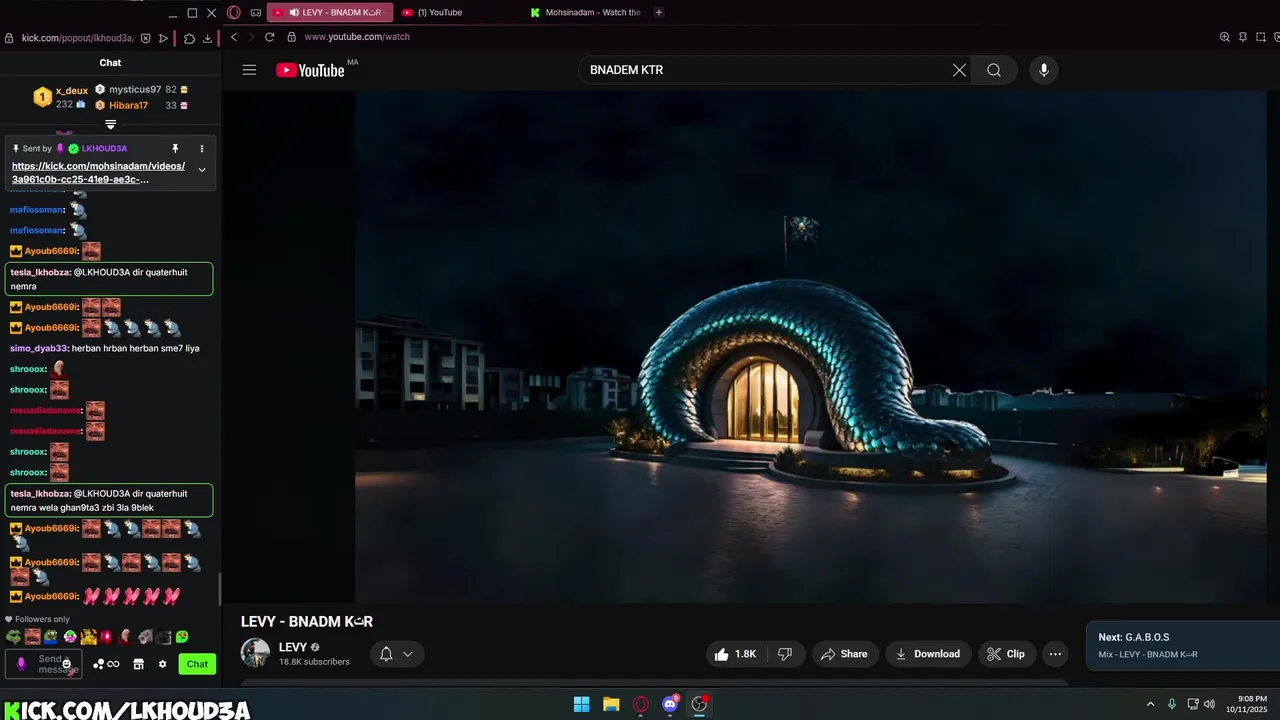Open Kick chat settings gear
The width and height of the screenshot is (1280, 720).
tap(162, 664)
